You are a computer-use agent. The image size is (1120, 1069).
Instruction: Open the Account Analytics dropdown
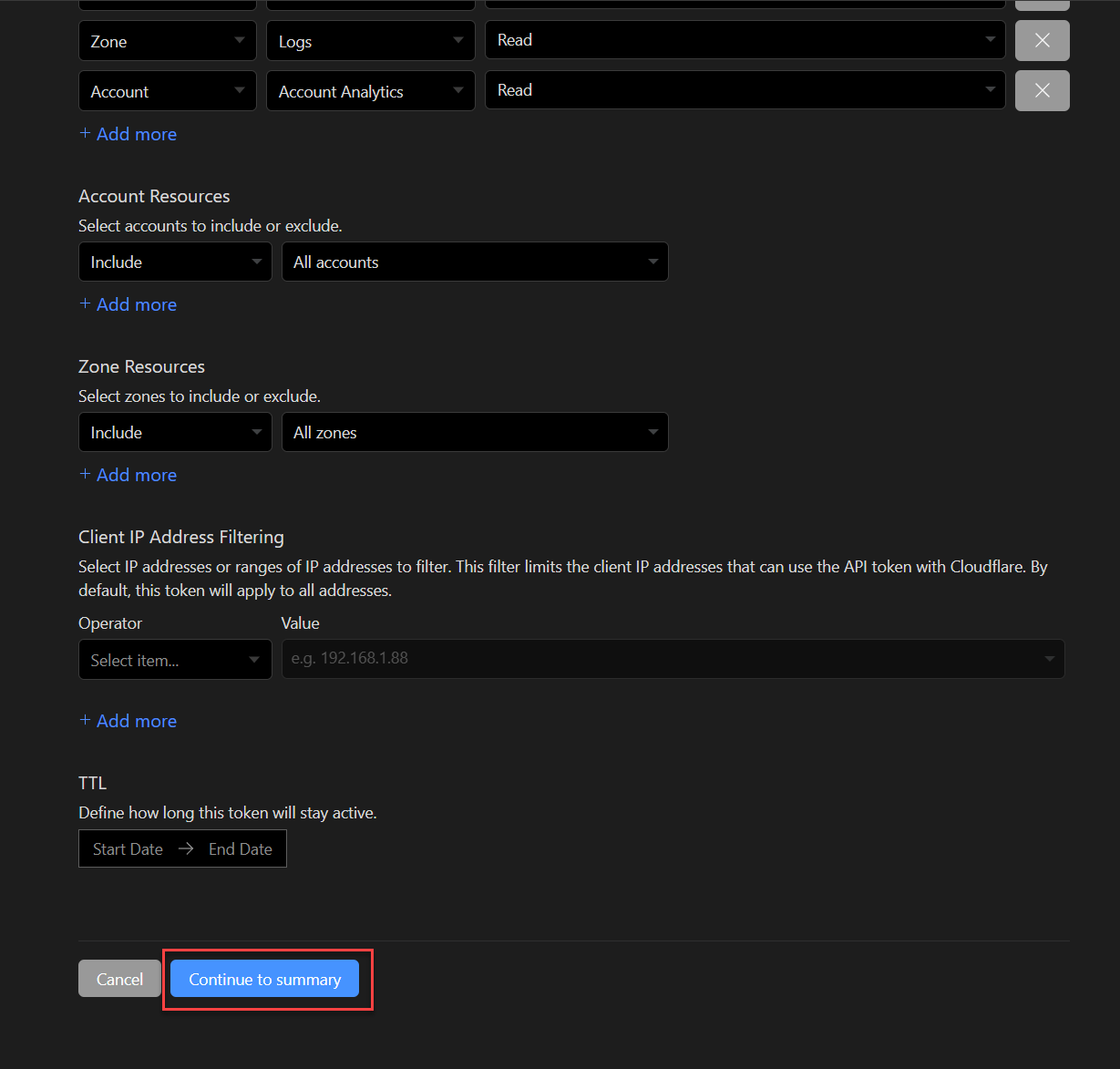click(x=370, y=90)
